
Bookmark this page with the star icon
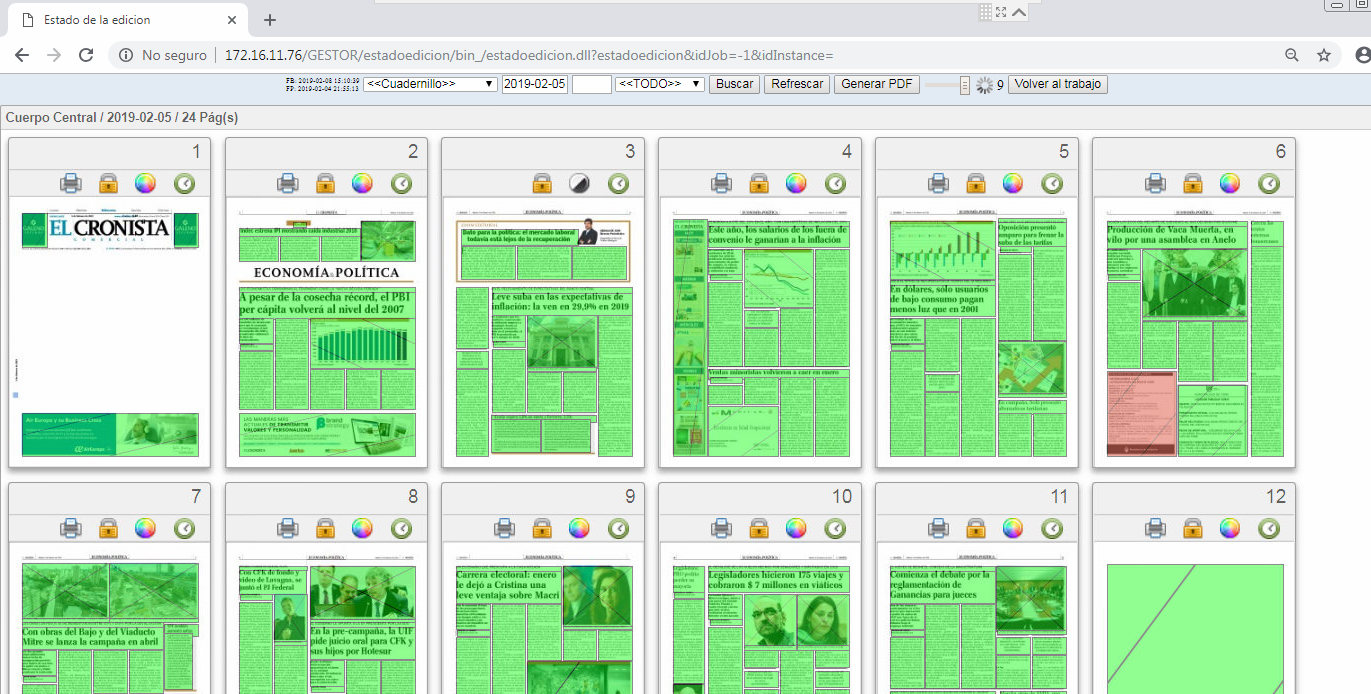[x=1324, y=55]
